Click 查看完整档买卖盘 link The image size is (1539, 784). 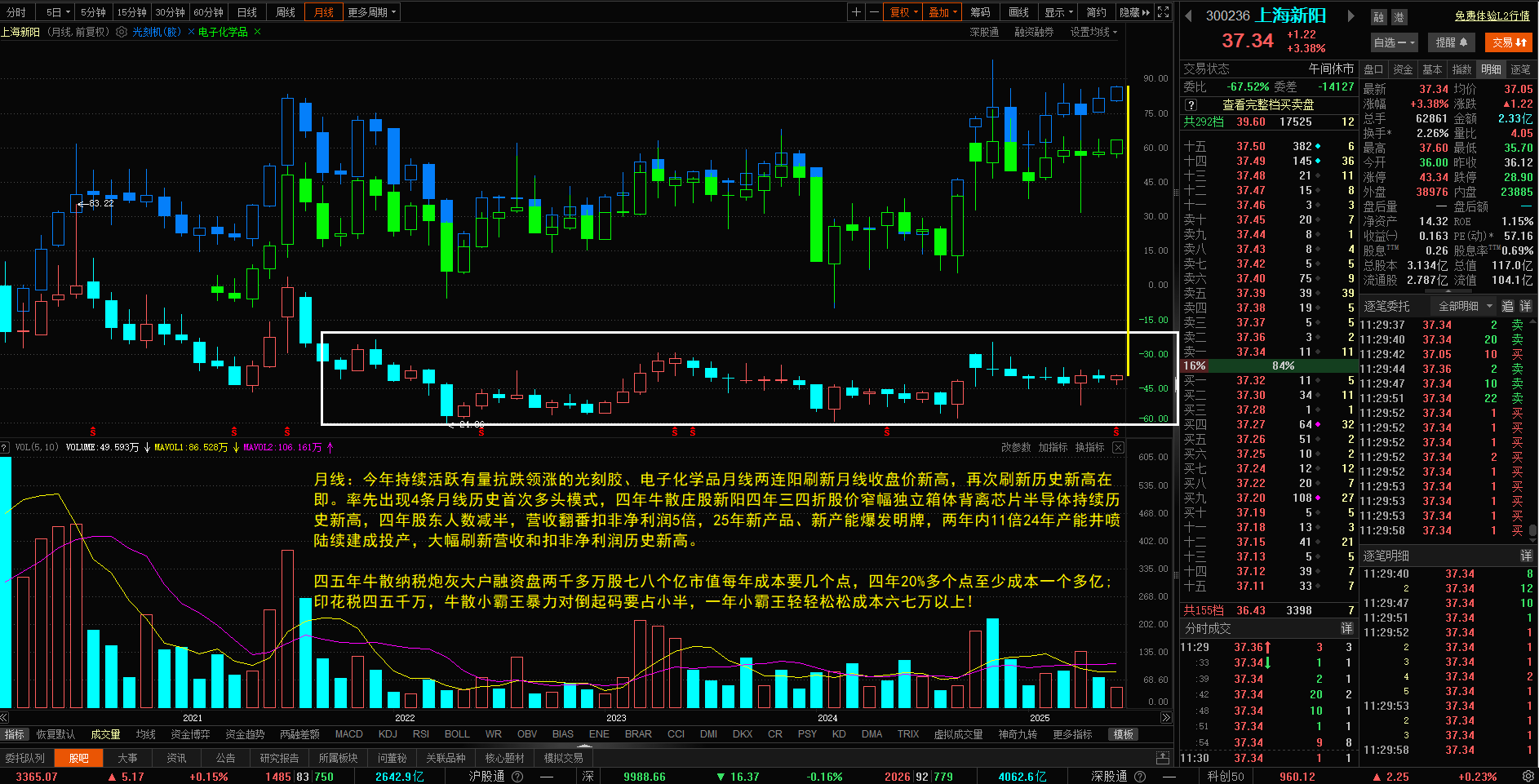click(1268, 104)
